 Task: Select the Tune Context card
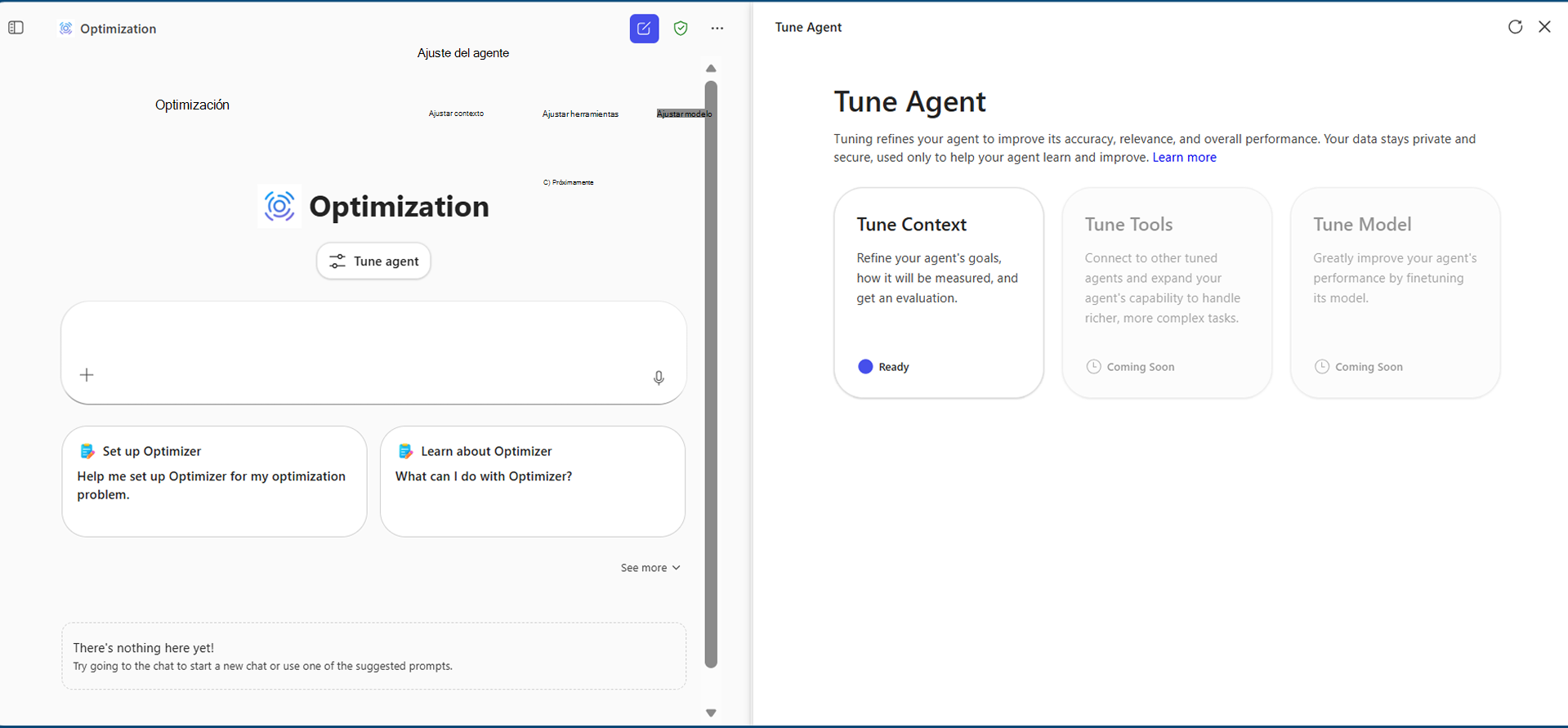(938, 293)
